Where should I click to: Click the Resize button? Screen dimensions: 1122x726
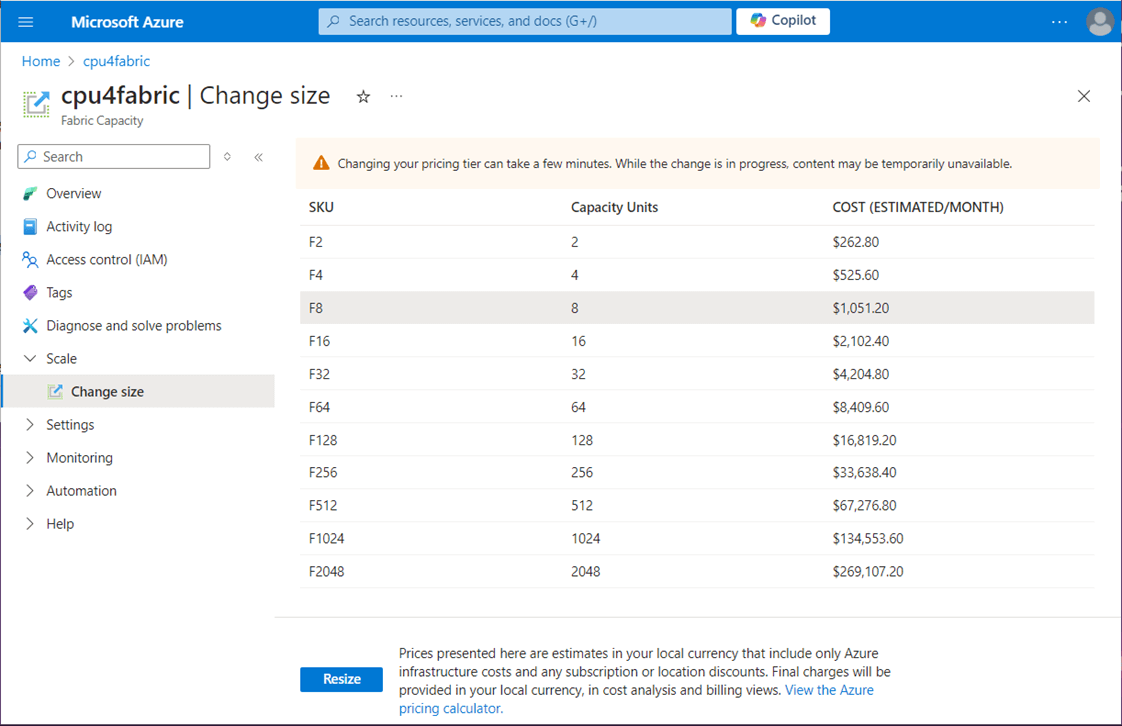(x=341, y=679)
